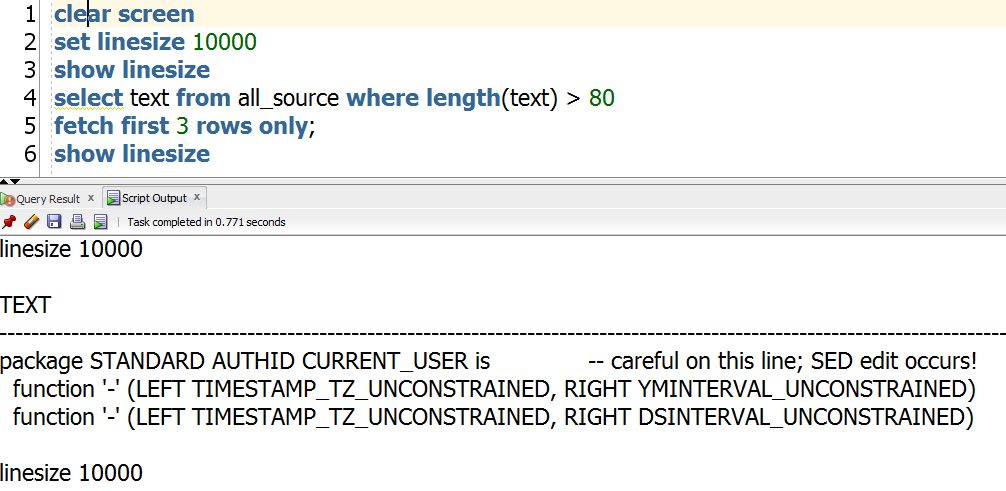Screen dimensions: 1006x491
Task: Collapse editor with the up arrow splitter
Action: pyautogui.click(x=4, y=182)
